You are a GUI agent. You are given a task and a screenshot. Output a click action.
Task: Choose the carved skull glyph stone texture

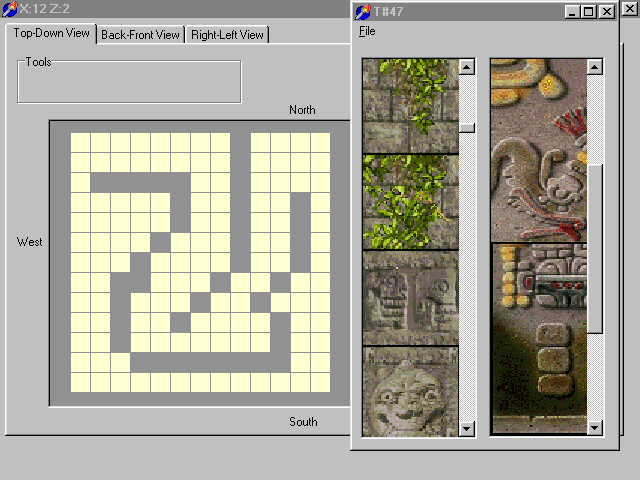tap(411, 298)
